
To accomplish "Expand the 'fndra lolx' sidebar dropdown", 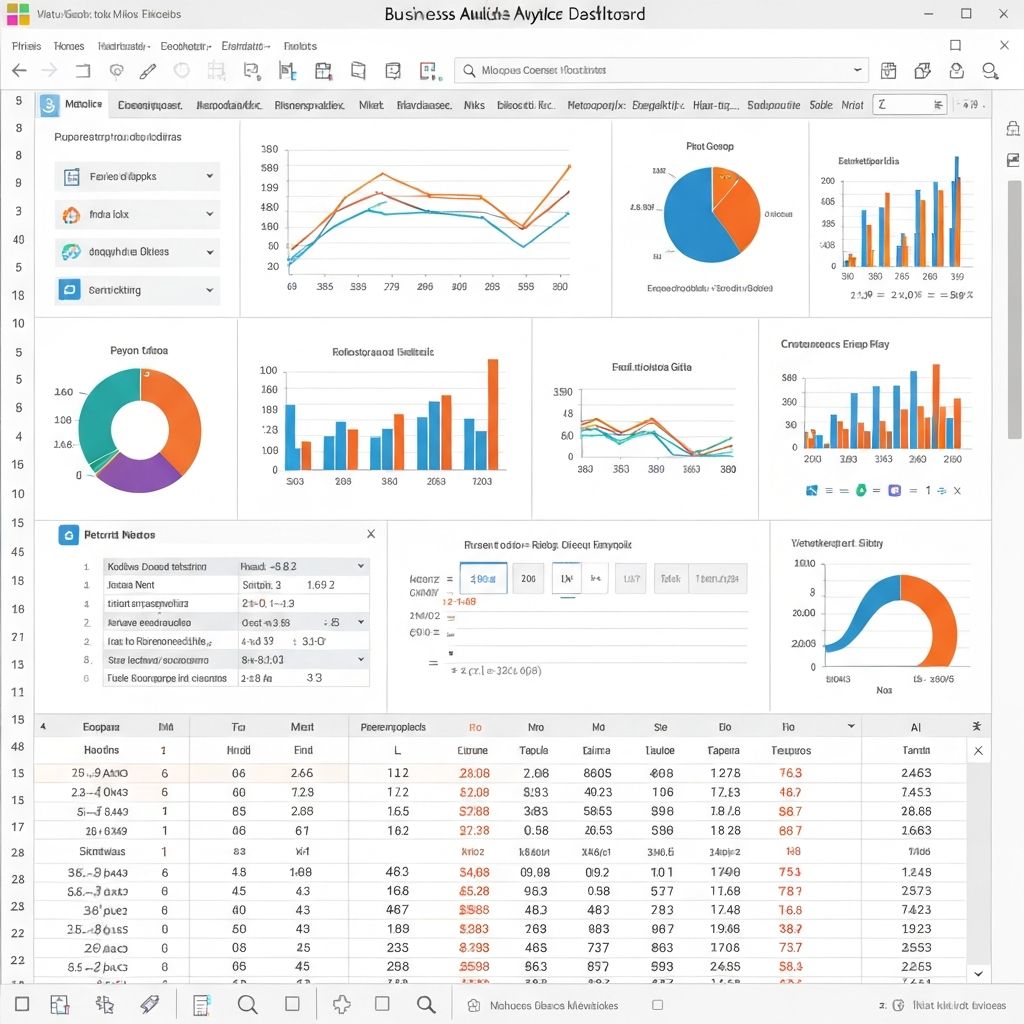I will tap(209, 214).
